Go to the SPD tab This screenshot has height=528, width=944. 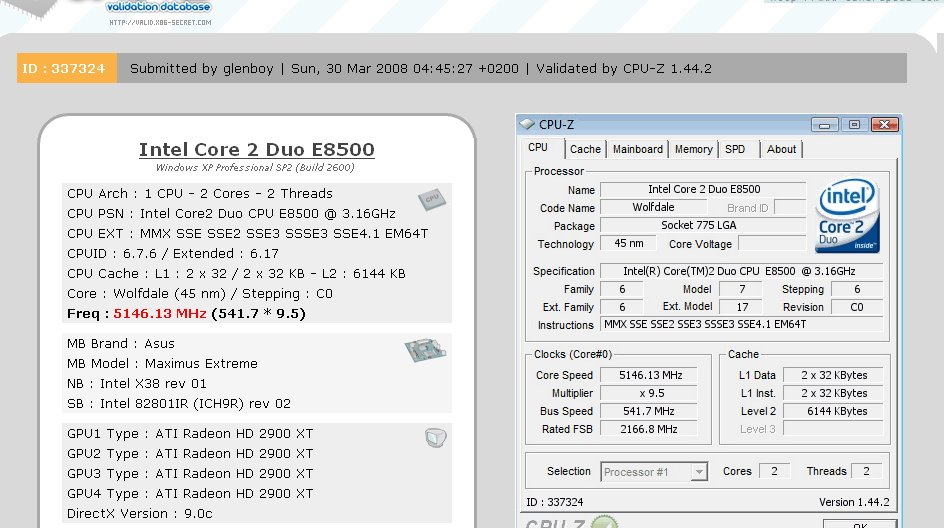point(735,149)
